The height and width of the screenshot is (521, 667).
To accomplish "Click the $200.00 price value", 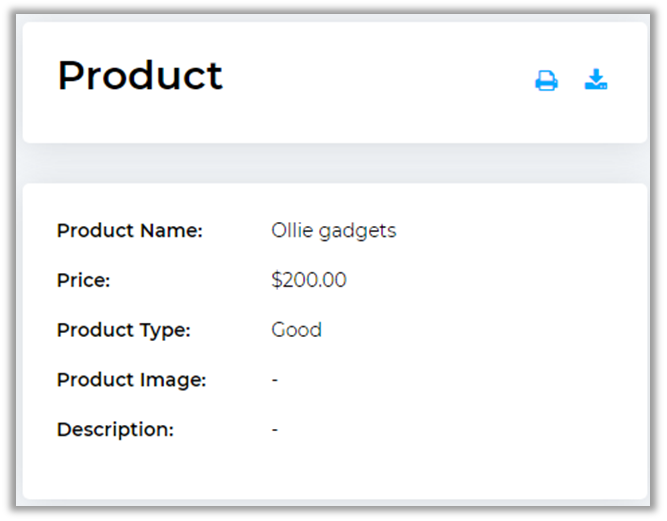I will pyautogui.click(x=308, y=281).
